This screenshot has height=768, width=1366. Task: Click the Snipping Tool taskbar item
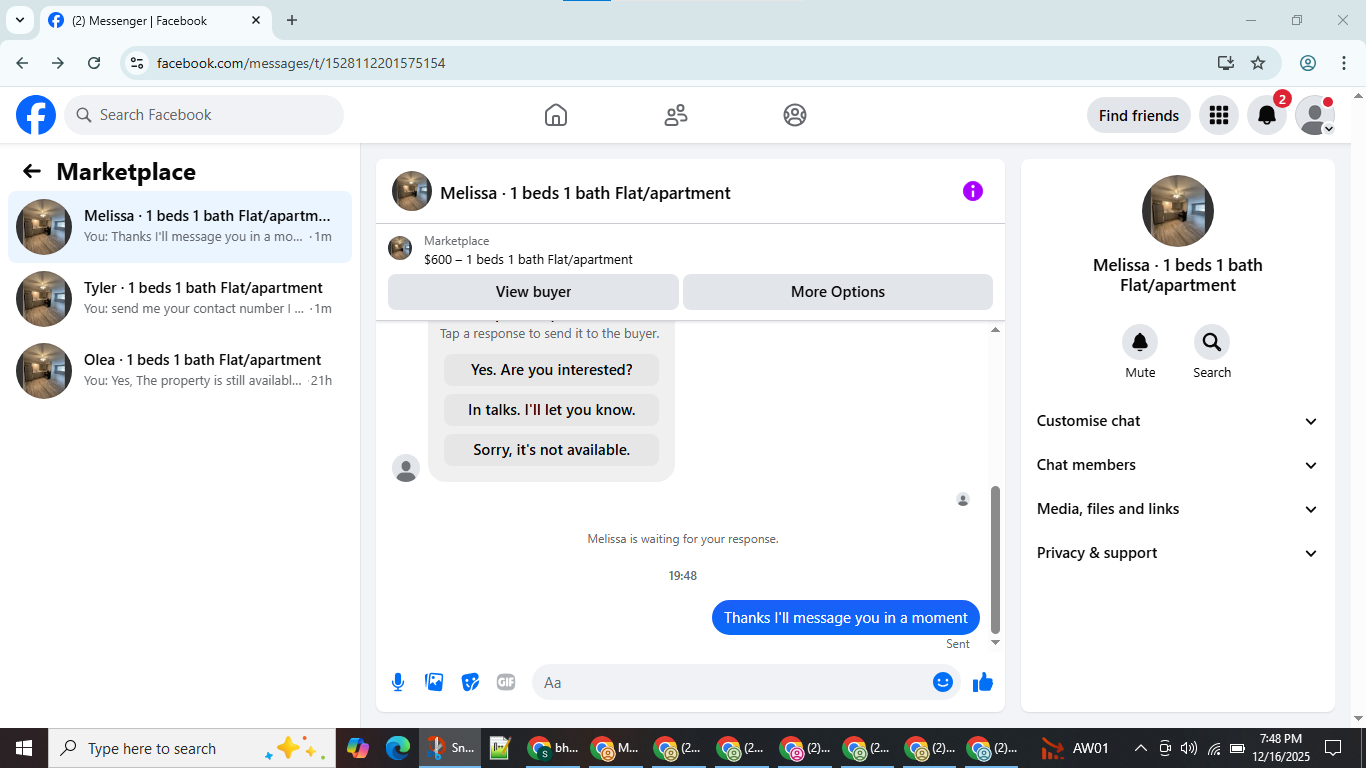pyautogui.click(x=451, y=748)
